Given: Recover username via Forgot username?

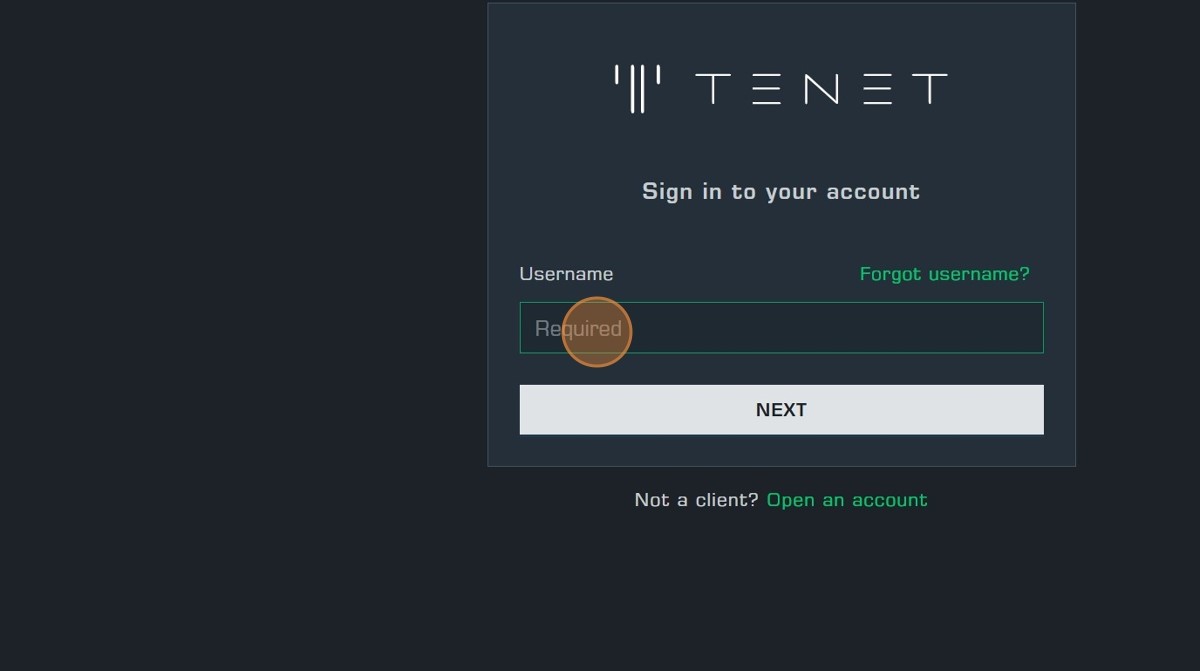Looking at the screenshot, I should point(944,274).
